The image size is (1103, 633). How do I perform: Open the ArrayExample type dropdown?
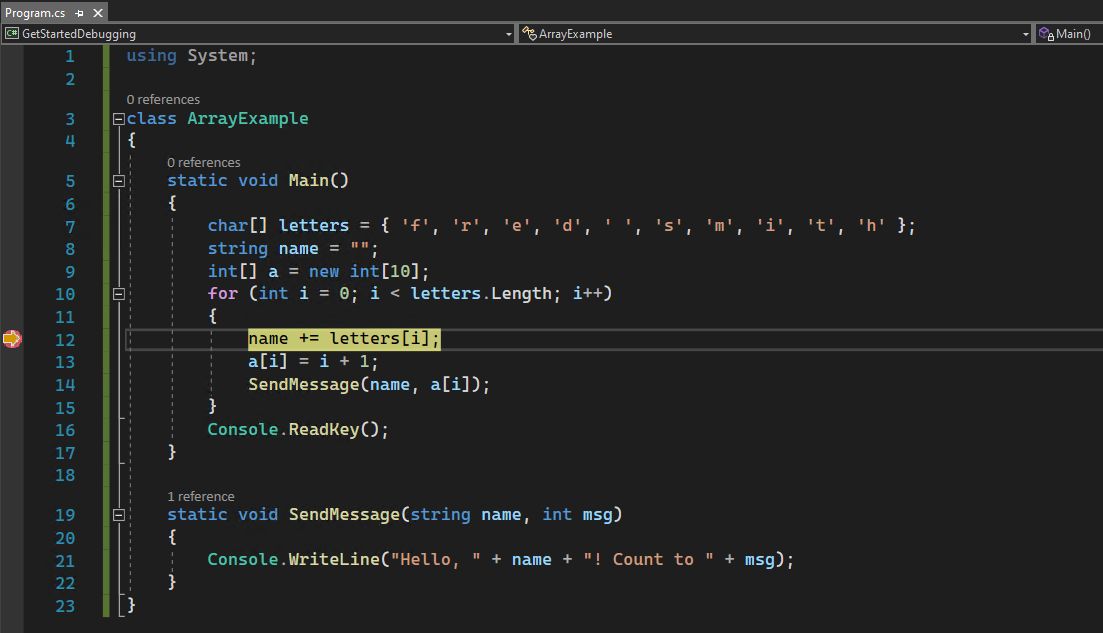pos(1024,33)
